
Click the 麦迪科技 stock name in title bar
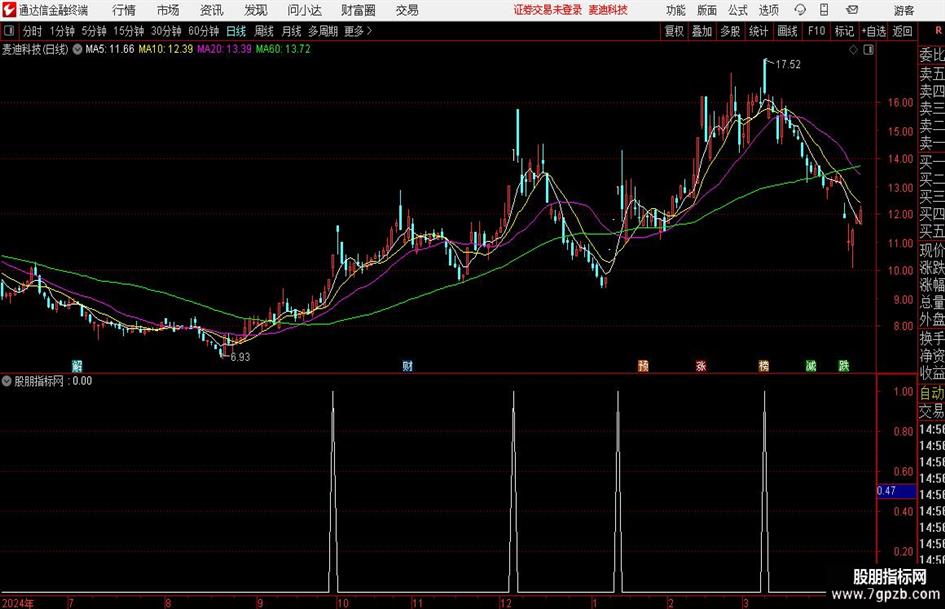(608, 10)
